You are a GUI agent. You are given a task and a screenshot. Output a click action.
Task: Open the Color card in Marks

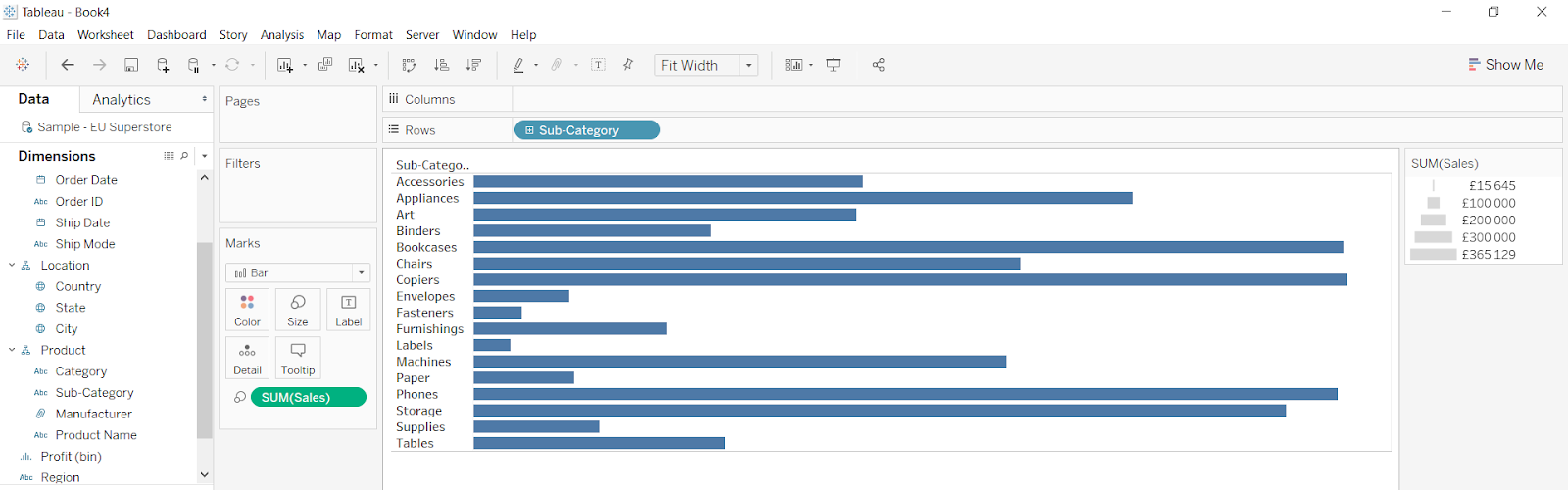(247, 309)
